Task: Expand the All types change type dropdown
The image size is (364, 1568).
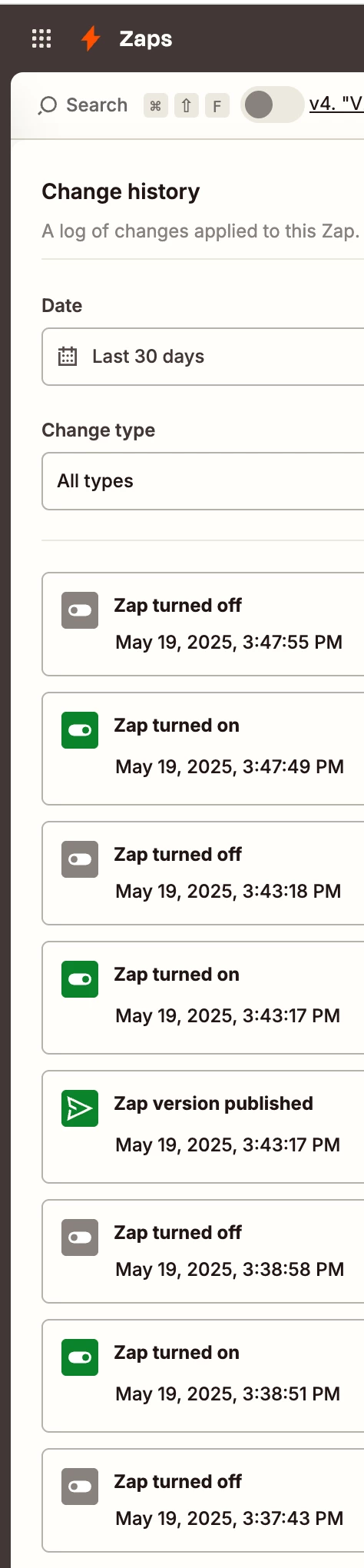Action: pyautogui.click(x=203, y=481)
